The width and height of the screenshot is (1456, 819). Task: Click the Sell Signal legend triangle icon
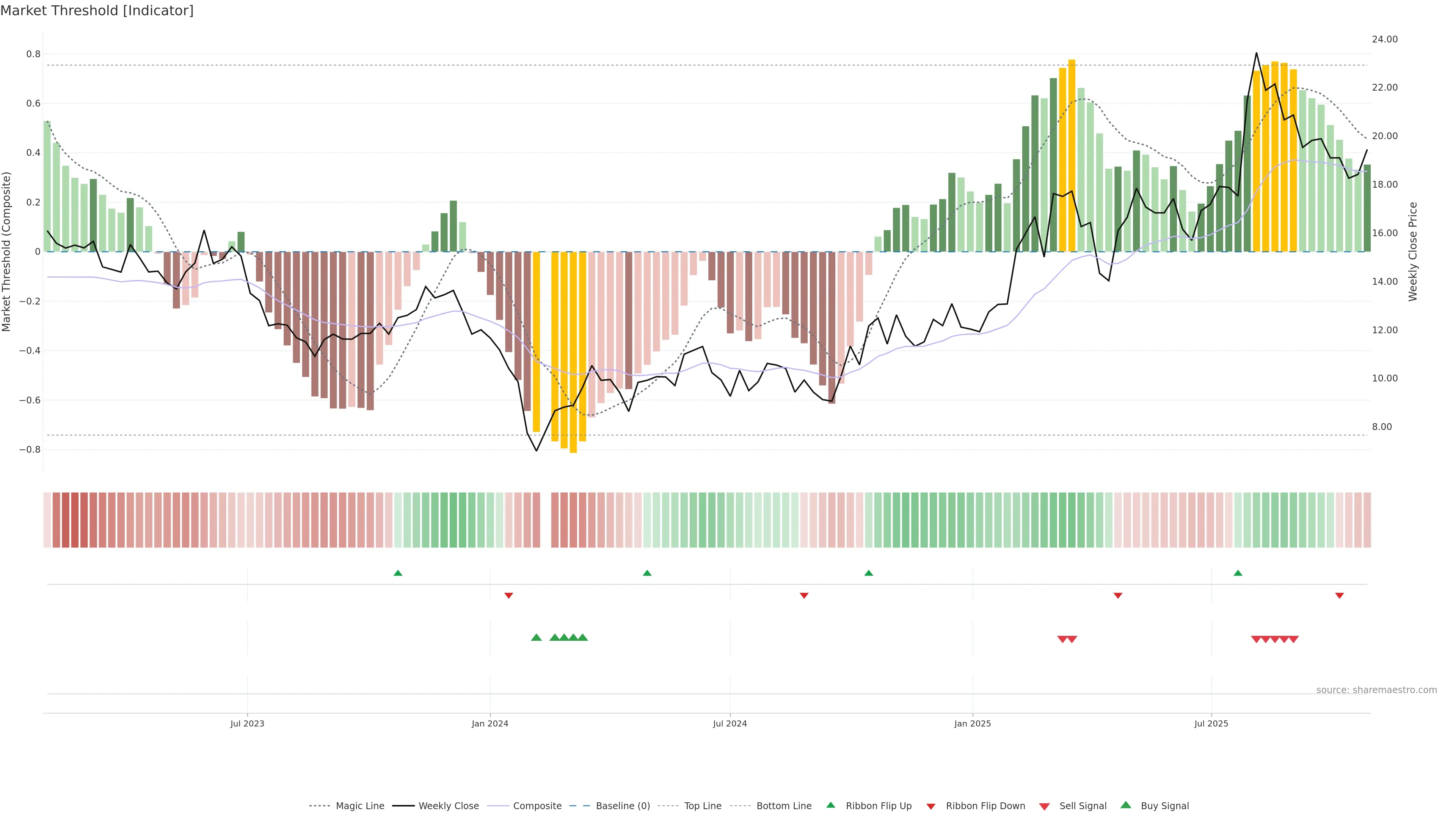point(1045,806)
